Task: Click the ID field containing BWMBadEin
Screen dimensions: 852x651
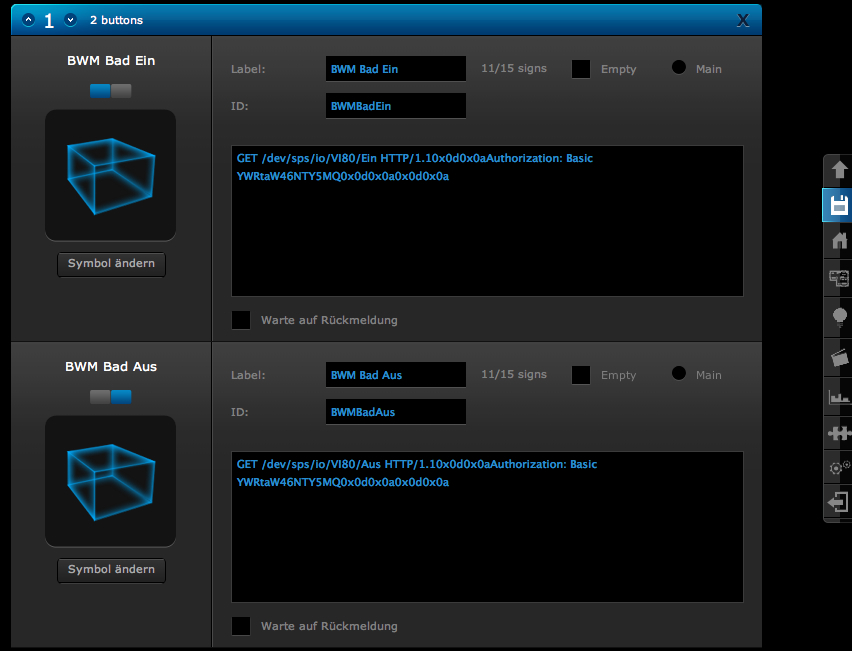Action: coord(396,105)
